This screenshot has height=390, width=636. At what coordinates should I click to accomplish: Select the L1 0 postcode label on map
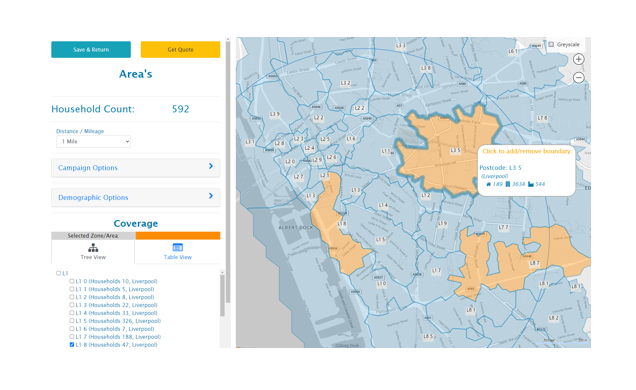point(381,284)
